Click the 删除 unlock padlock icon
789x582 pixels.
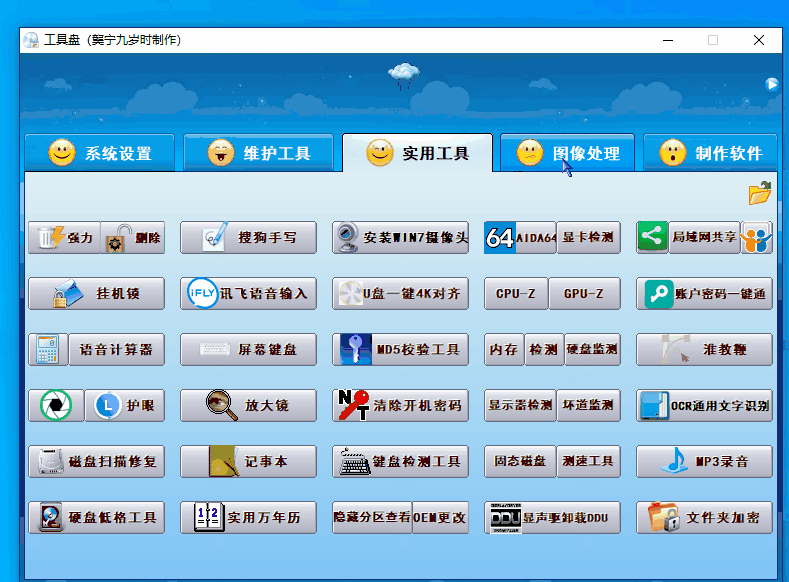coord(133,238)
